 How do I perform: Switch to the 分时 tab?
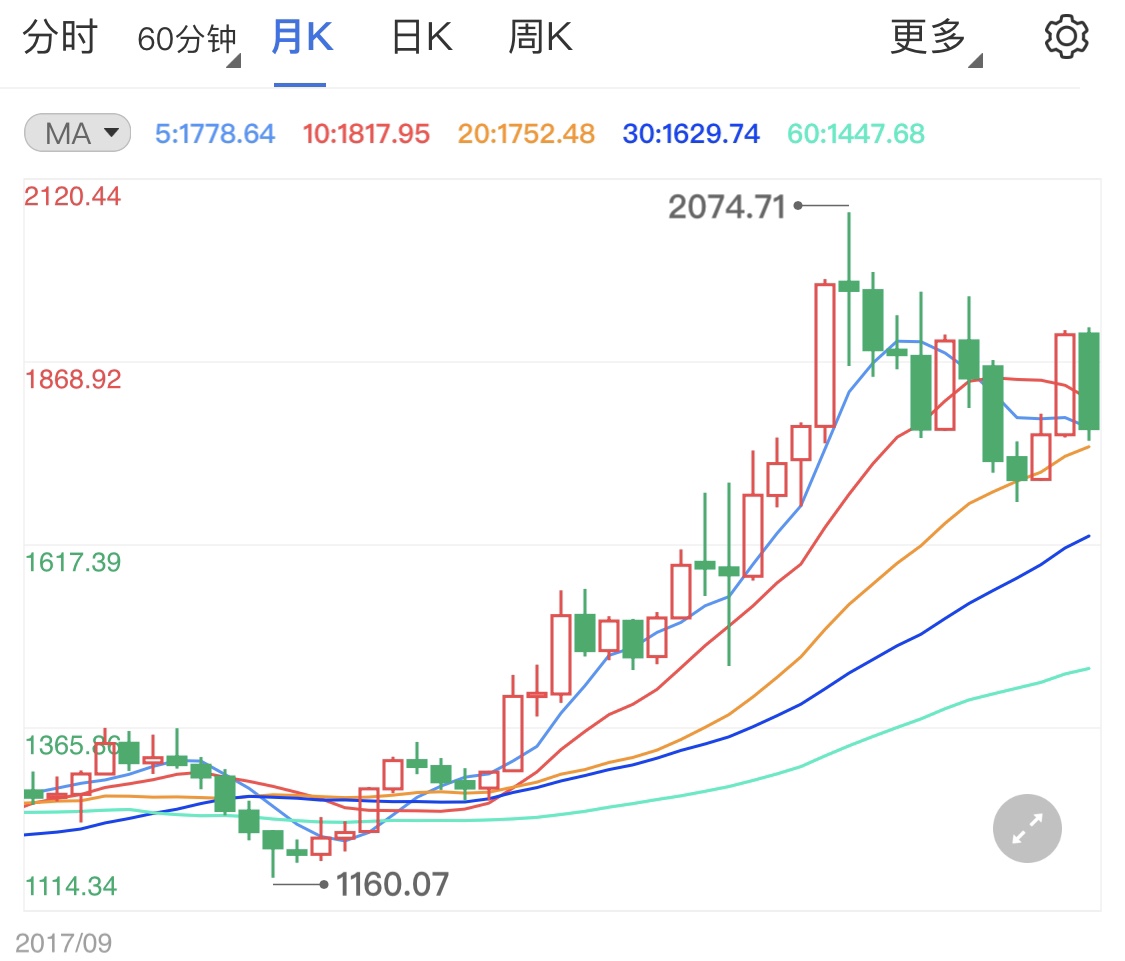[60, 37]
